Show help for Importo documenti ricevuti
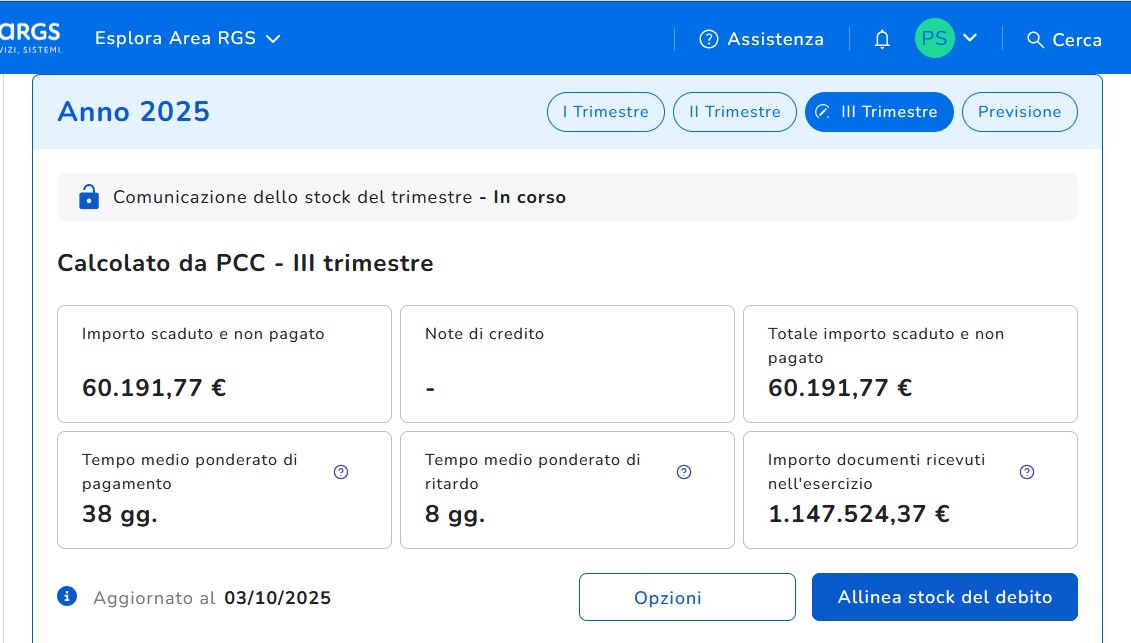Viewport: 1131px width, 643px height. 1026,472
